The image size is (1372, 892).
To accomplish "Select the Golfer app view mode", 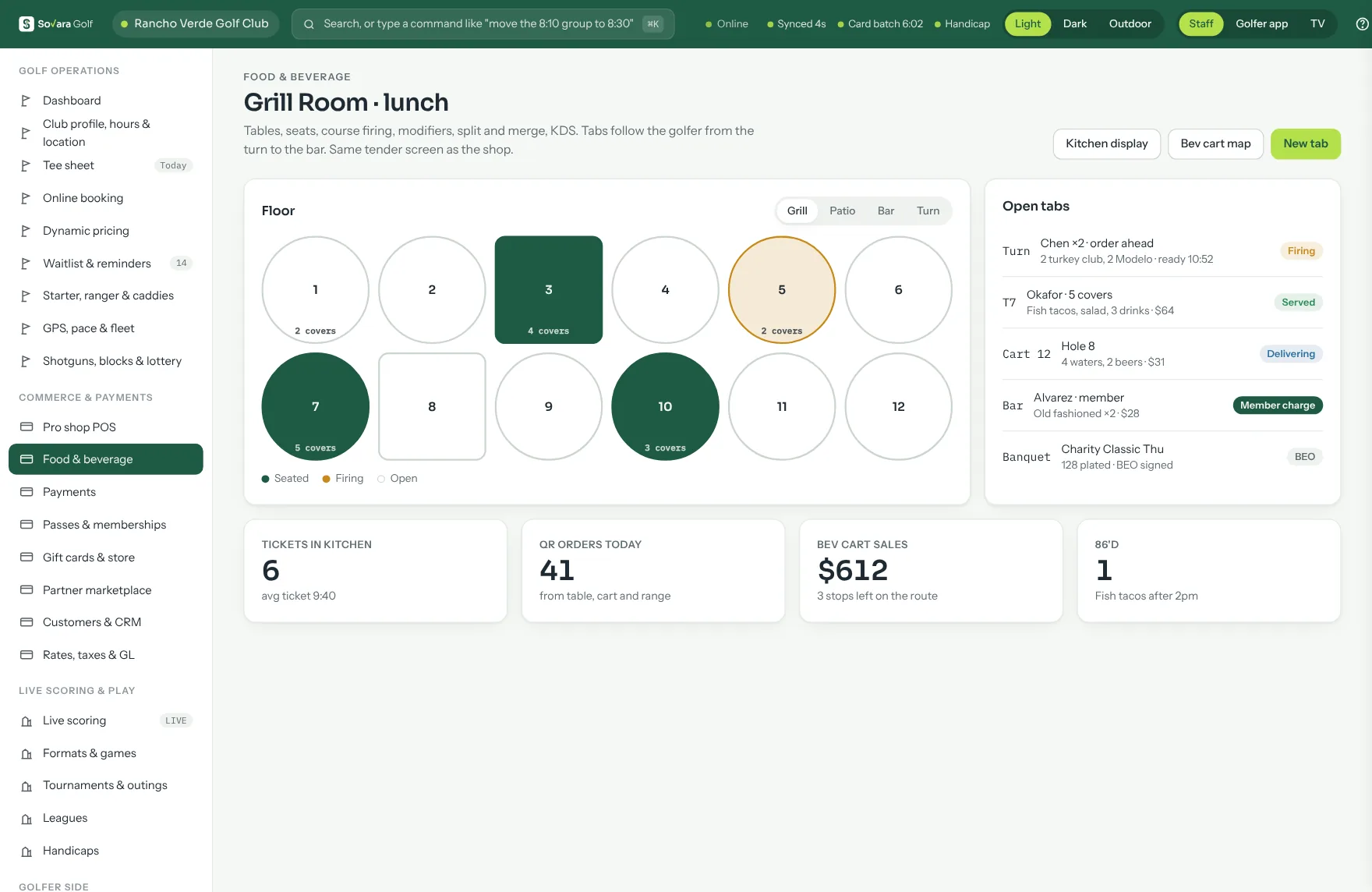I will click(x=1261, y=24).
